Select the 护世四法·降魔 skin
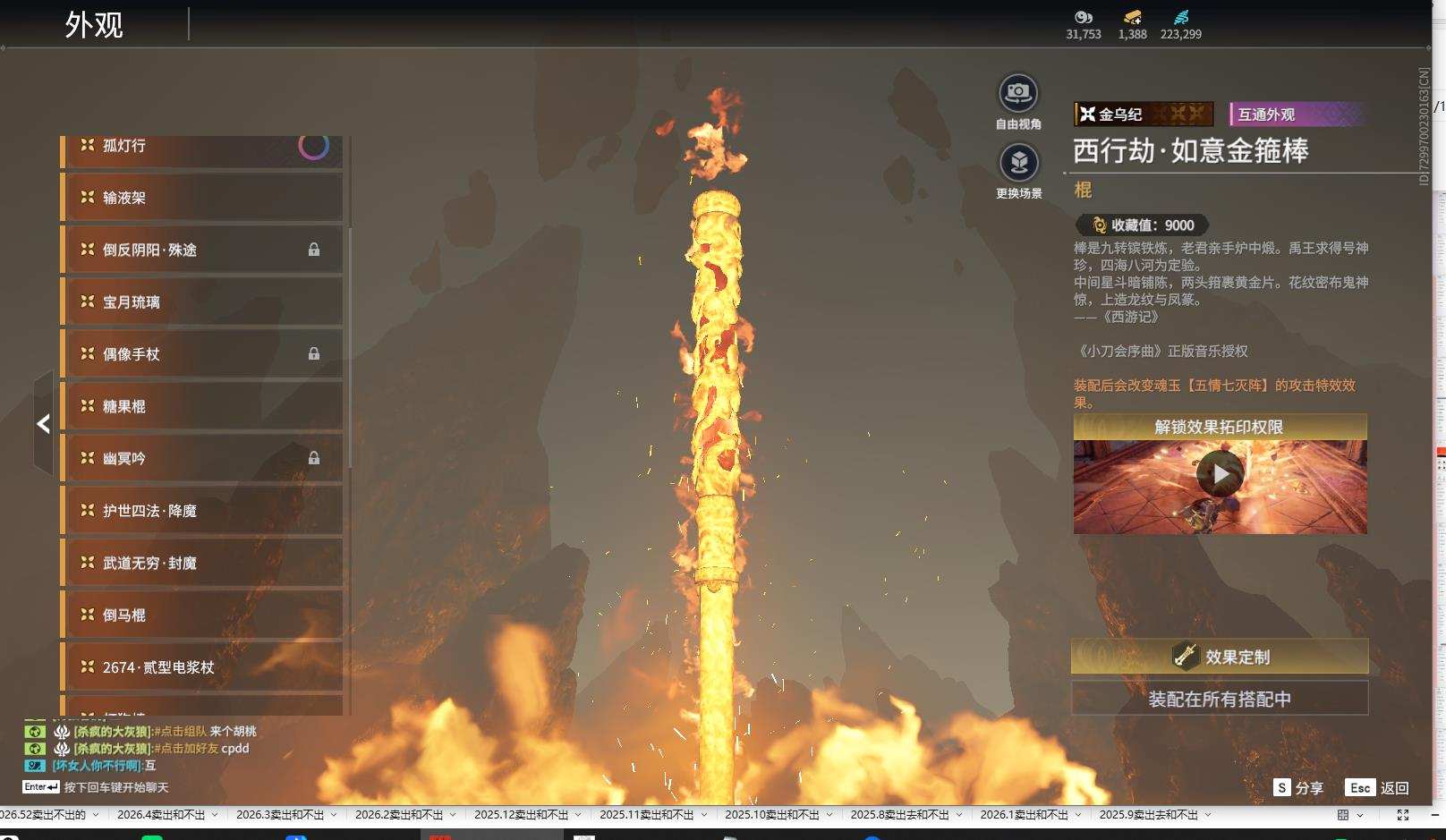 point(202,511)
